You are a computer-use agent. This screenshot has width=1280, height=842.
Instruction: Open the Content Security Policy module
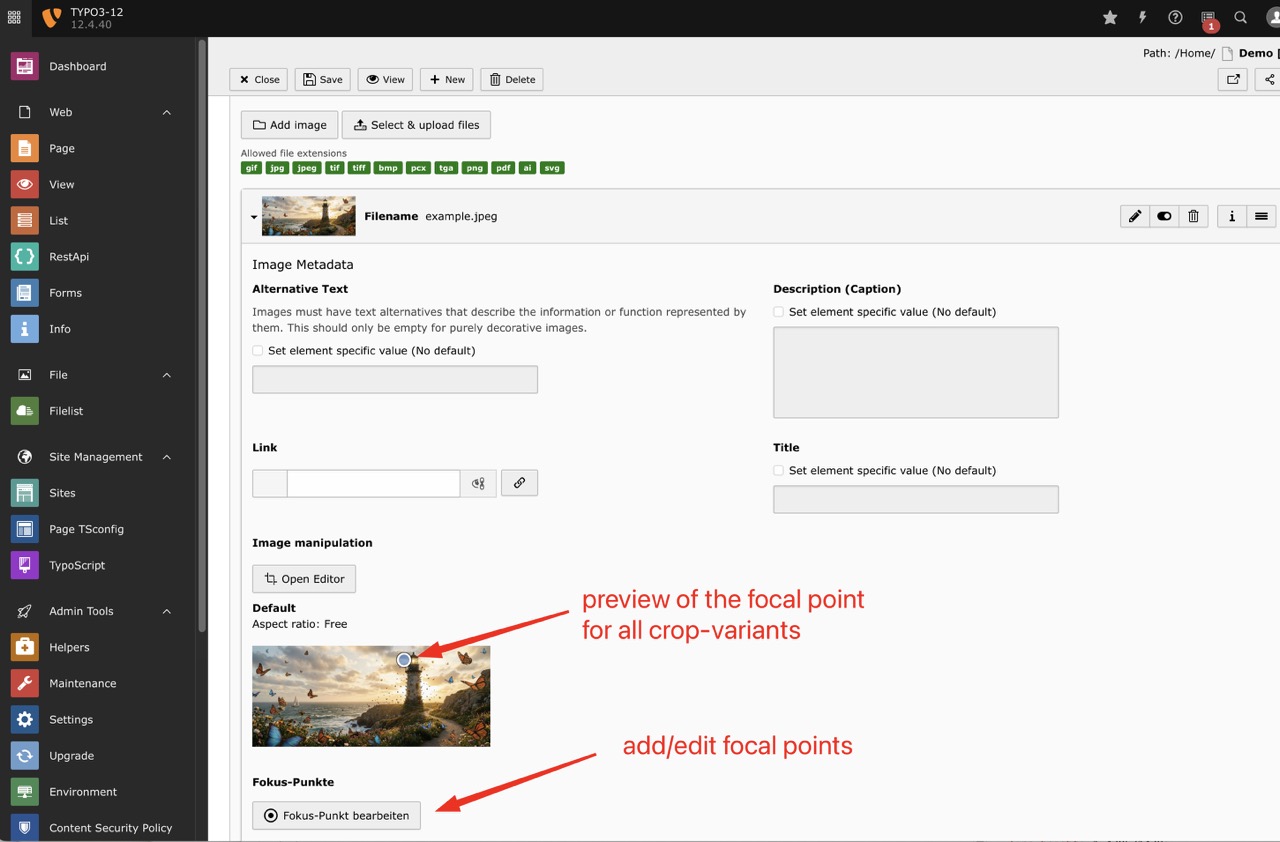click(x=110, y=828)
